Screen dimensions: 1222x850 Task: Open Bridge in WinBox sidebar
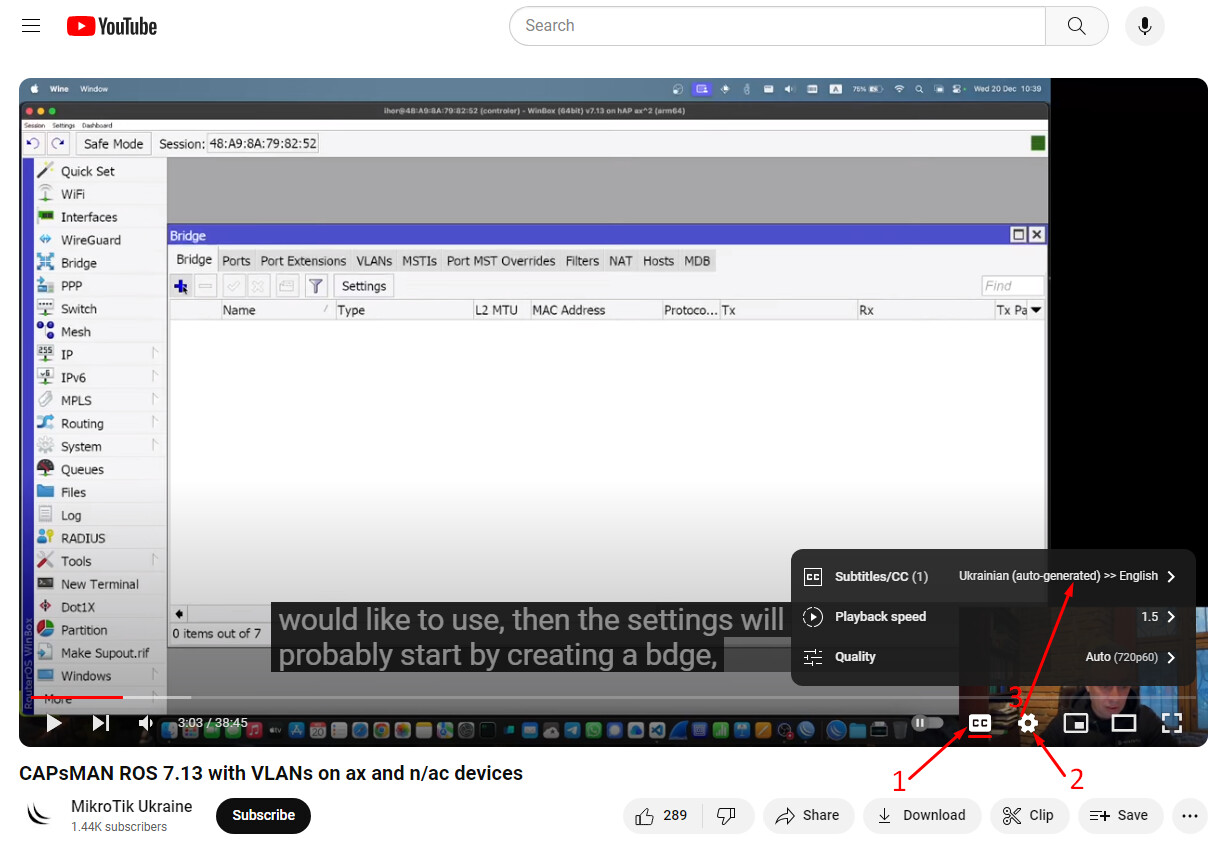[78, 263]
